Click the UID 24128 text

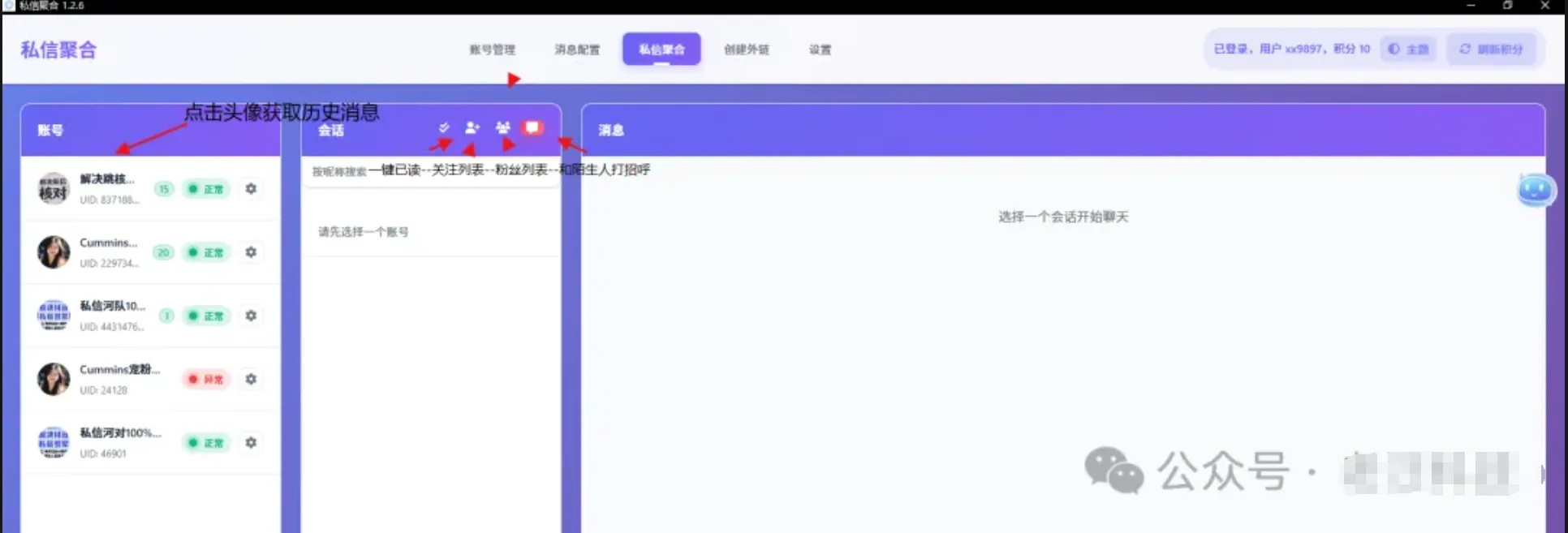(x=103, y=390)
